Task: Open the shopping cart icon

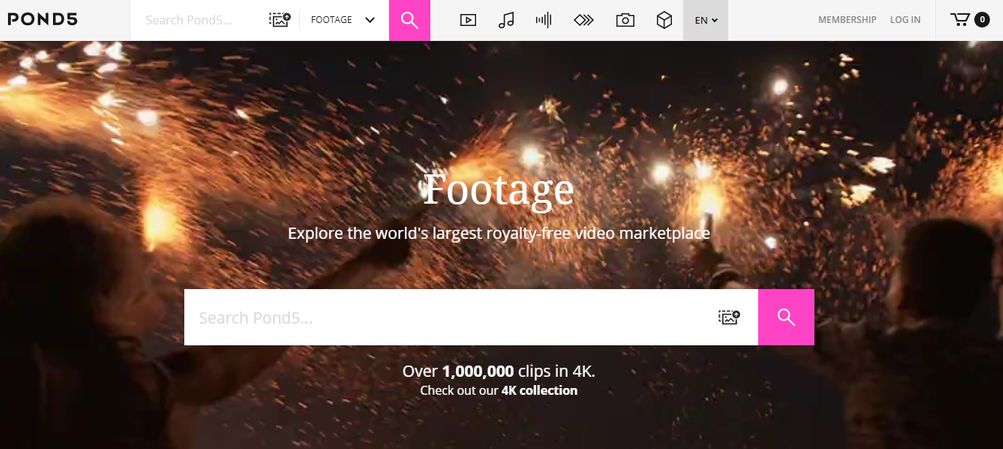Action: 960,20
